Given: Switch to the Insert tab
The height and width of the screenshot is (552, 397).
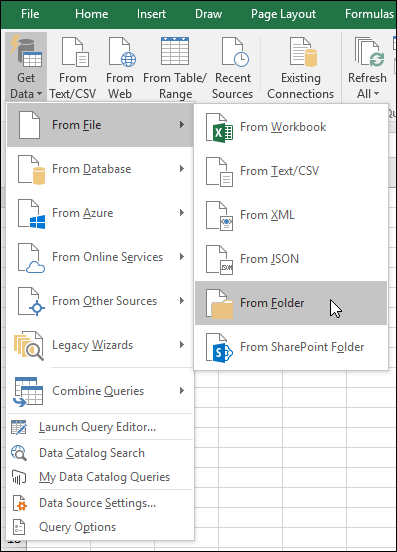Looking at the screenshot, I should pyautogui.click(x=151, y=14).
